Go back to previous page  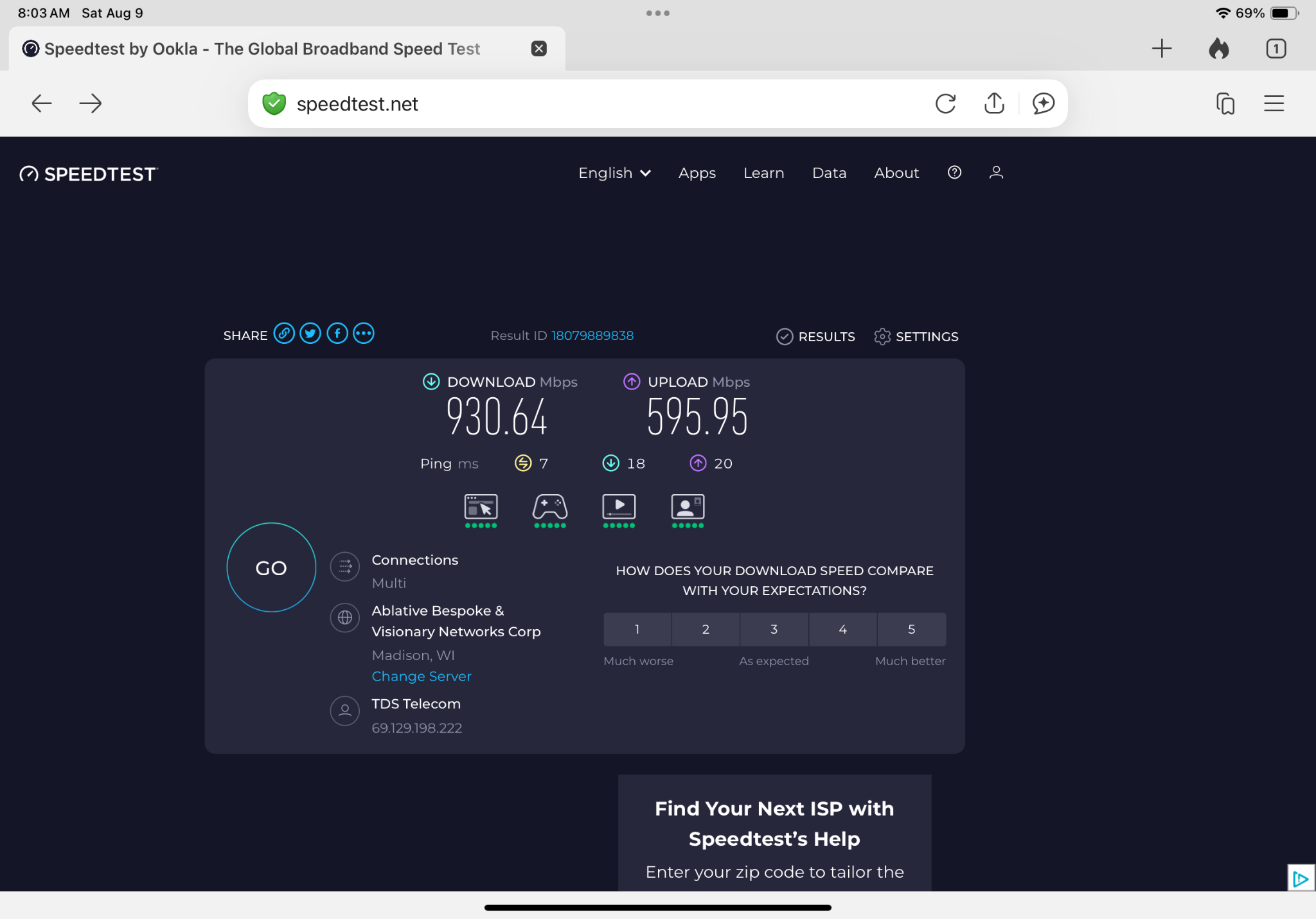(42, 103)
